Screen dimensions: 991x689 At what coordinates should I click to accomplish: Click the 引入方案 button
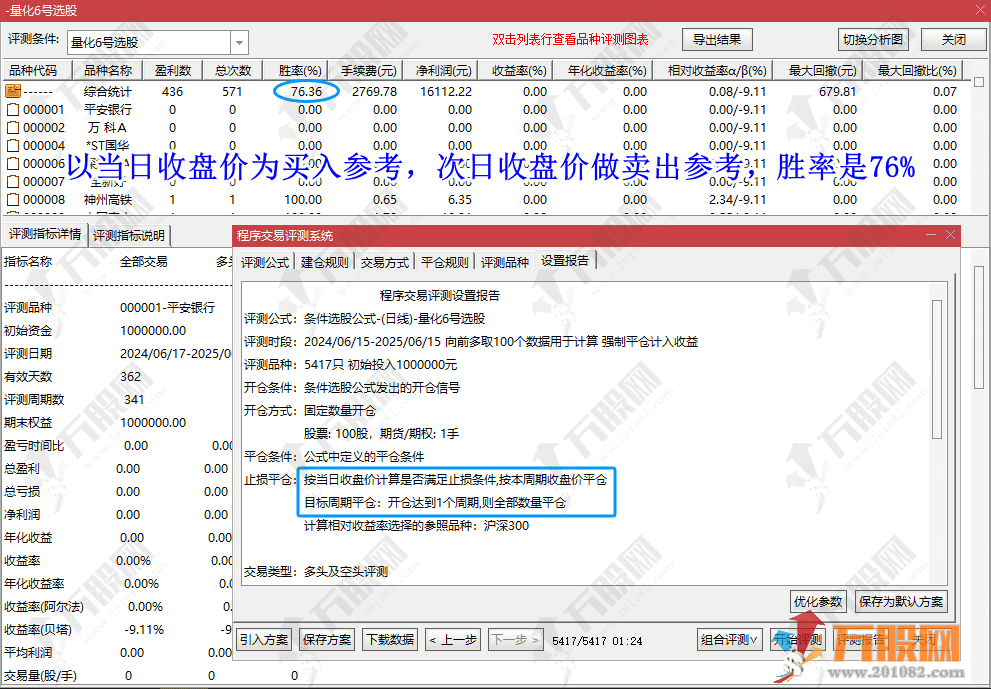pyautogui.click(x=264, y=640)
